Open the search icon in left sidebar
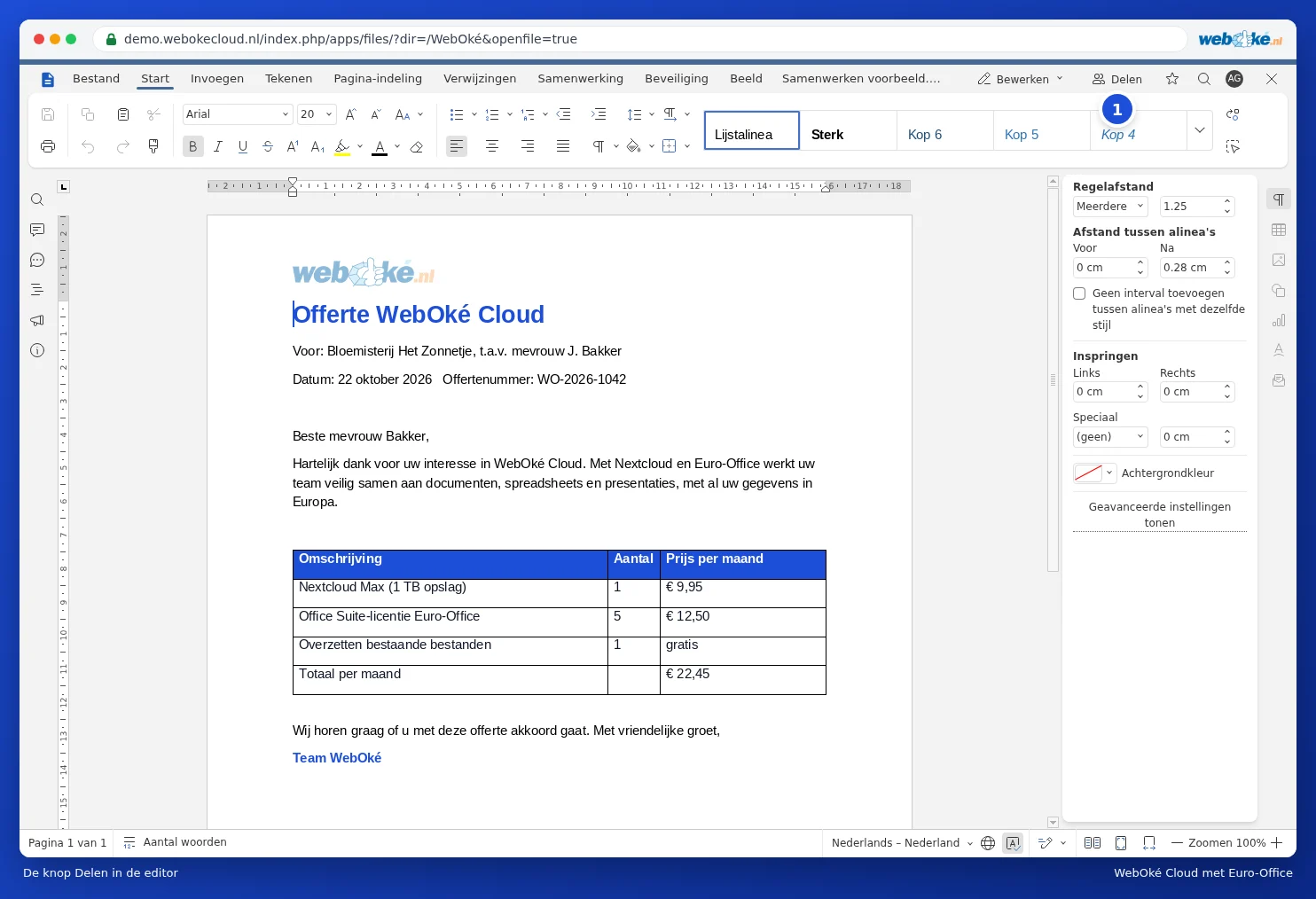Screen dimensions: 1316x899 click(x=37, y=199)
